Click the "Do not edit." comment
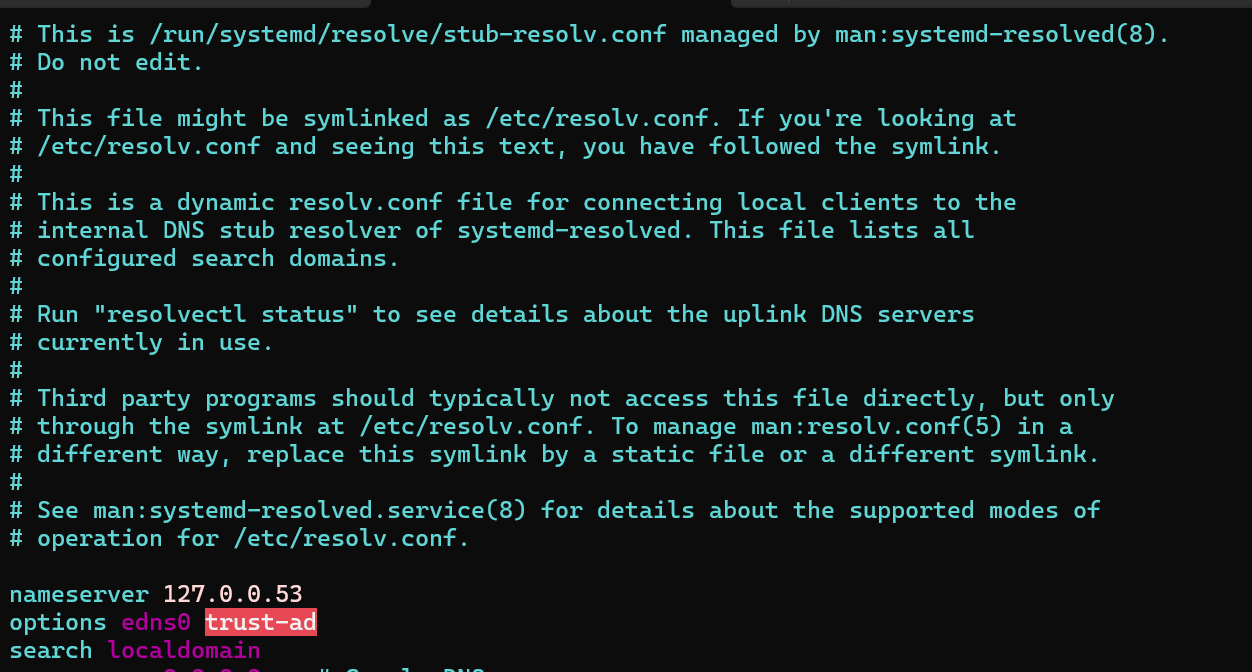Viewport: 1252px width, 672px height. (120, 62)
